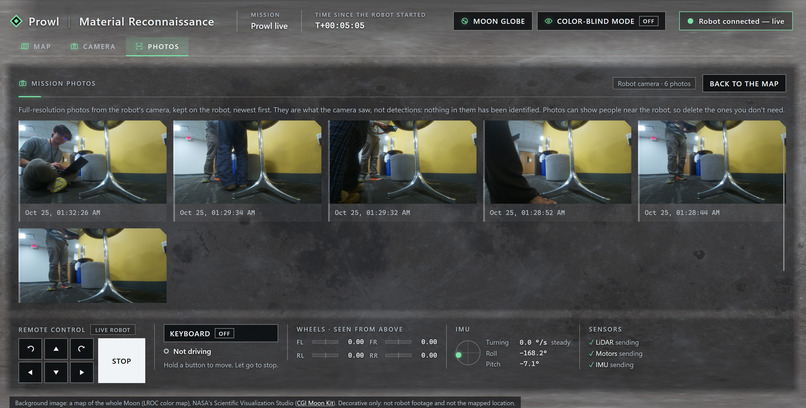Screen dimensions: 806x408
Task: Click the globe icon on Moon Globe
Action: [465, 21]
